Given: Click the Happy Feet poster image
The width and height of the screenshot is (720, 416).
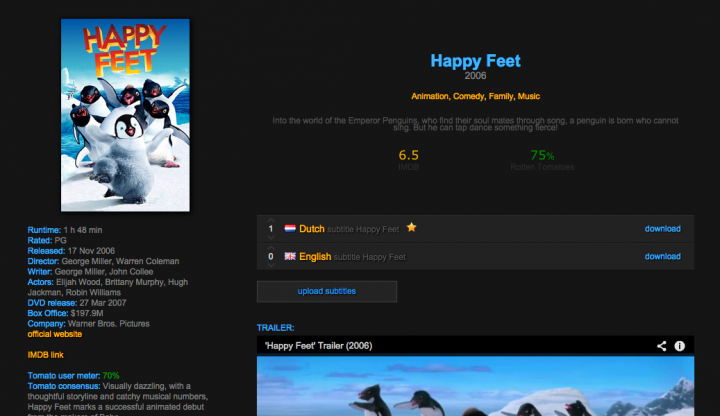Looking at the screenshot, I should point(125,115).
